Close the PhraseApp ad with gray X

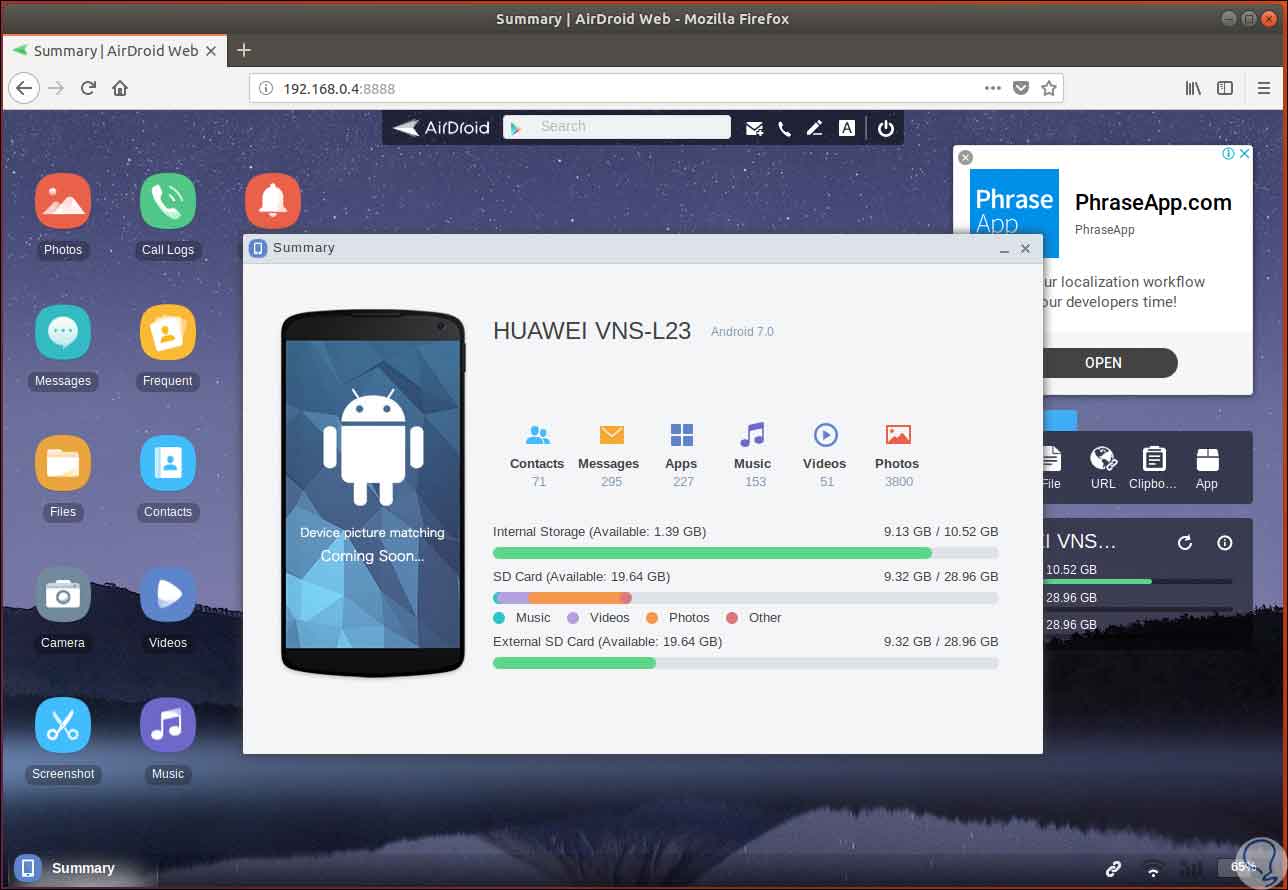(x=965, y=157)
